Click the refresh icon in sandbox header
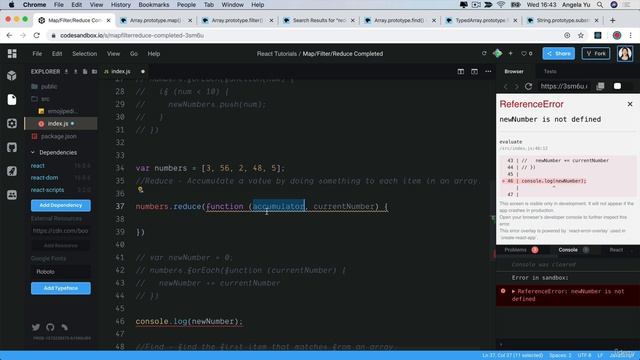This screenshot has height=360, width=640. coord(484,53)
